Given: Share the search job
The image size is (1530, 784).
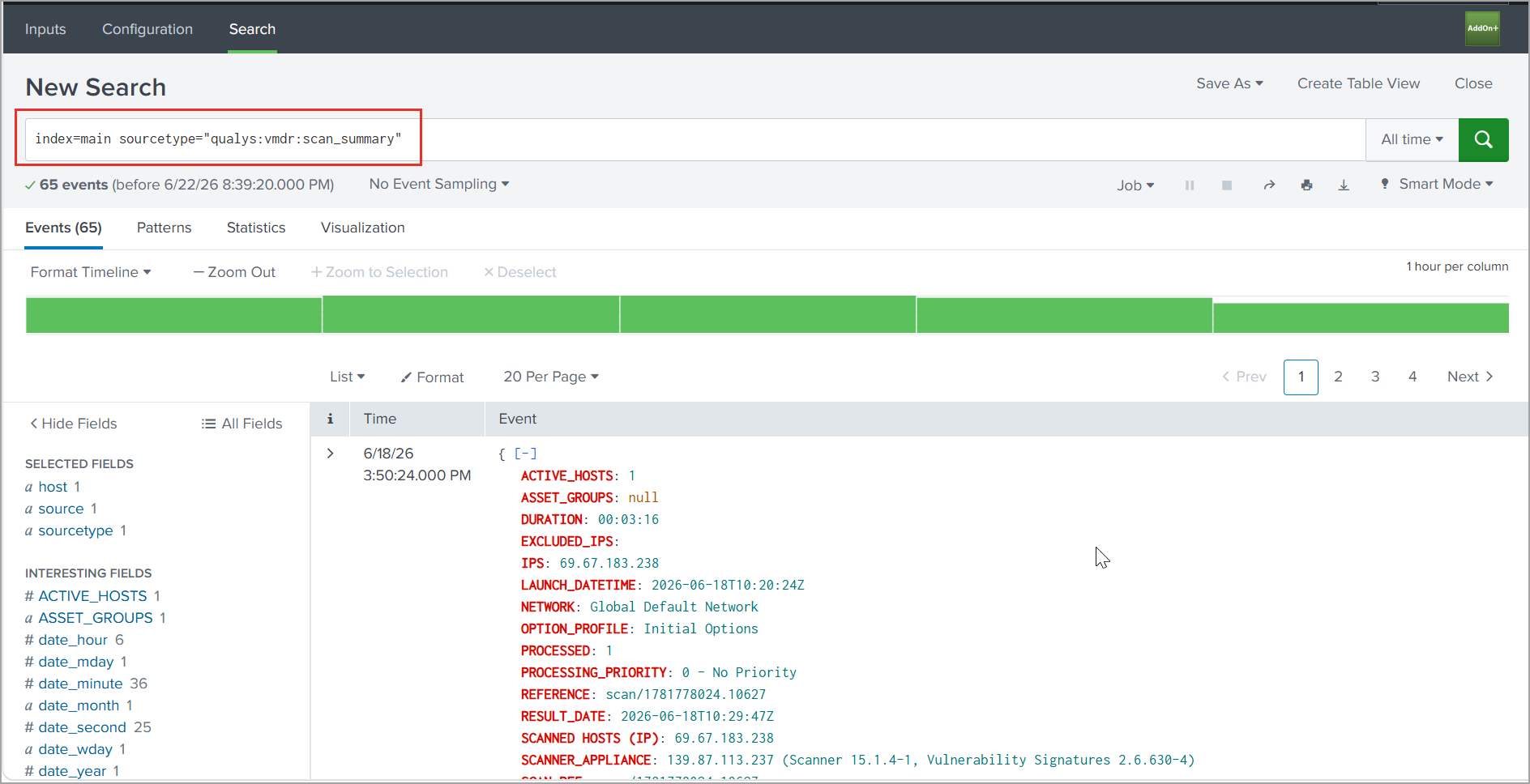Looking at the screenshot, I should point(1269,185).
